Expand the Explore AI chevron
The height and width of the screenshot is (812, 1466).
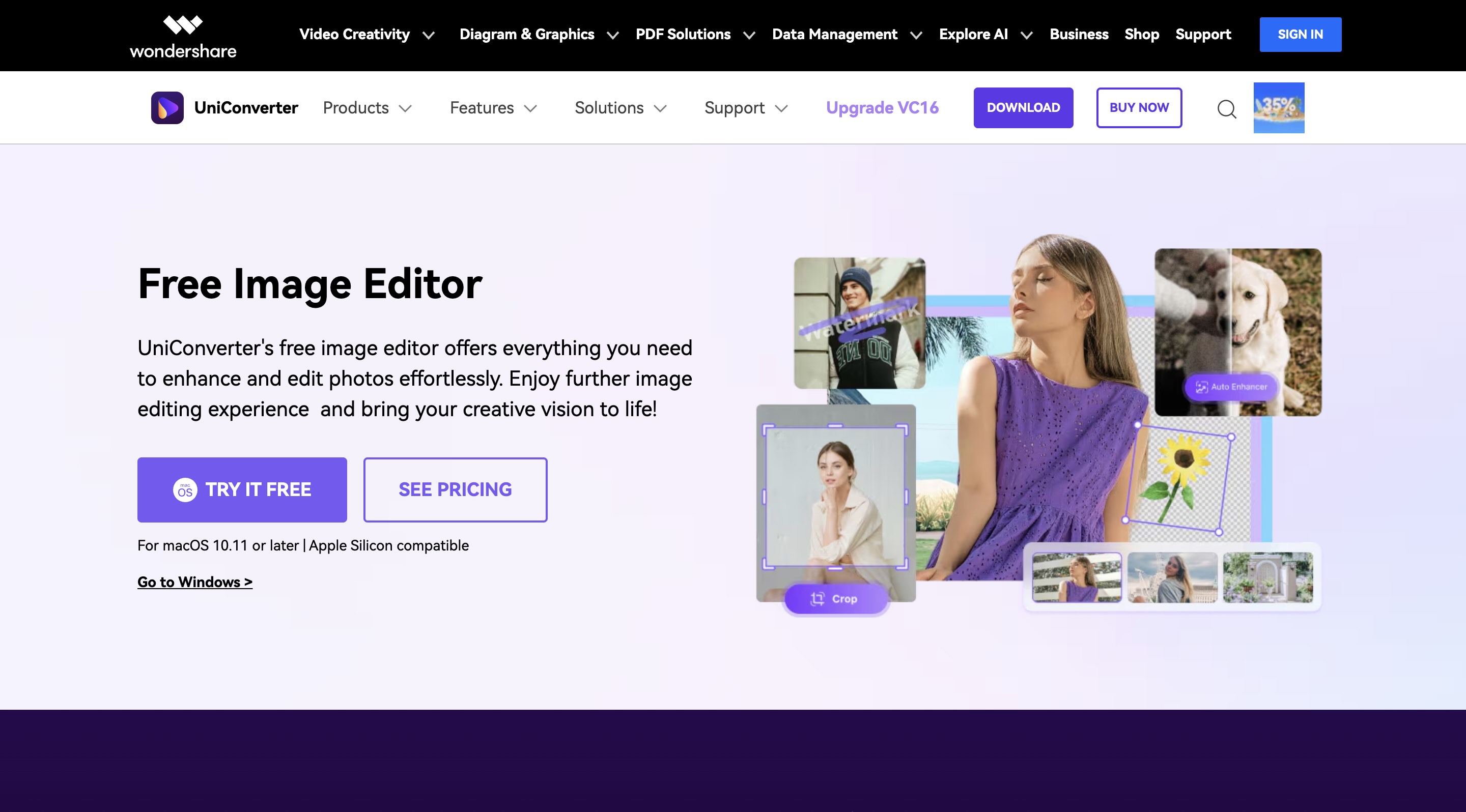click(1026, 35)
